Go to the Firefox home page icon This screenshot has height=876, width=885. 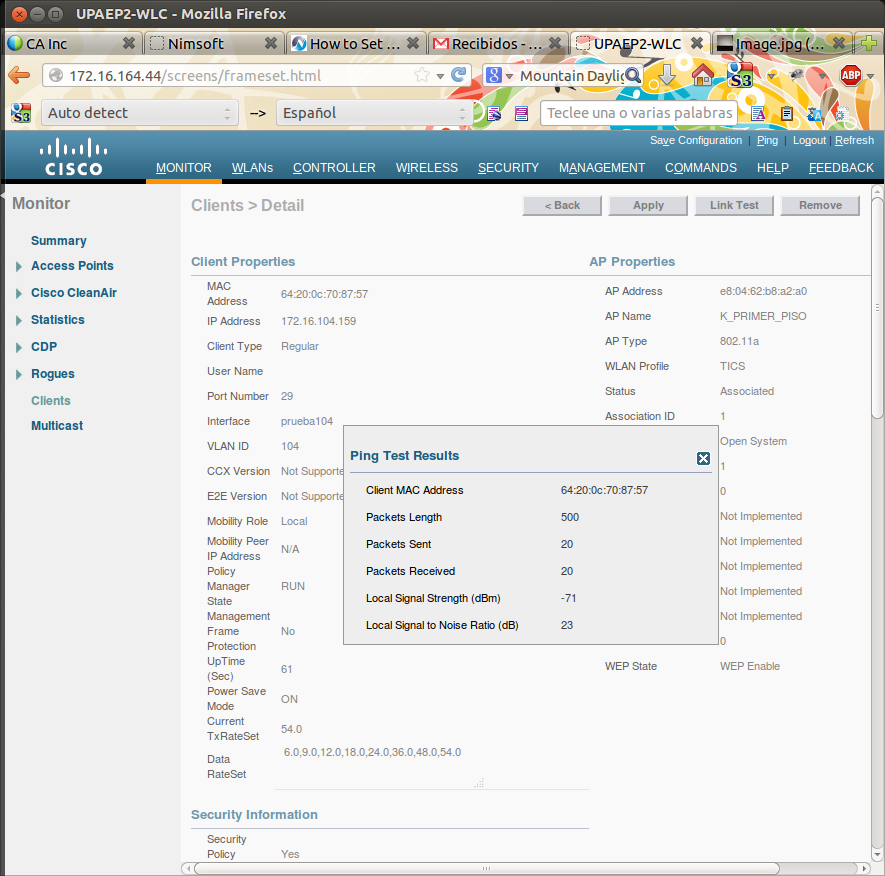pos(703,75)
